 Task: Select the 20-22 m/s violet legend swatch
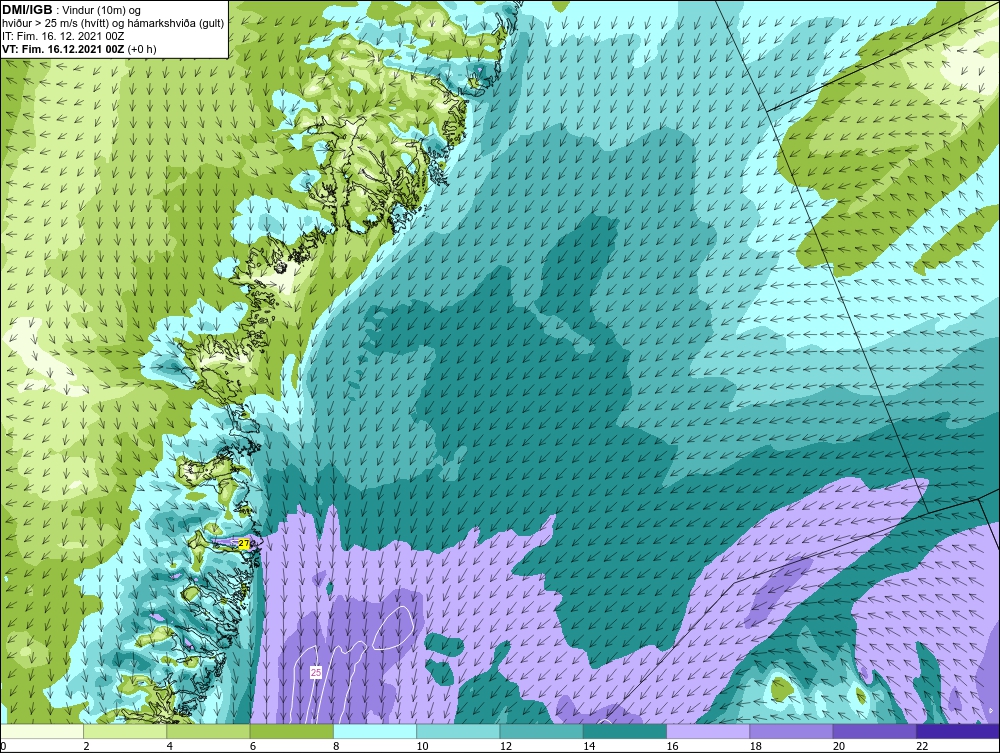click(x=874, y=731)
